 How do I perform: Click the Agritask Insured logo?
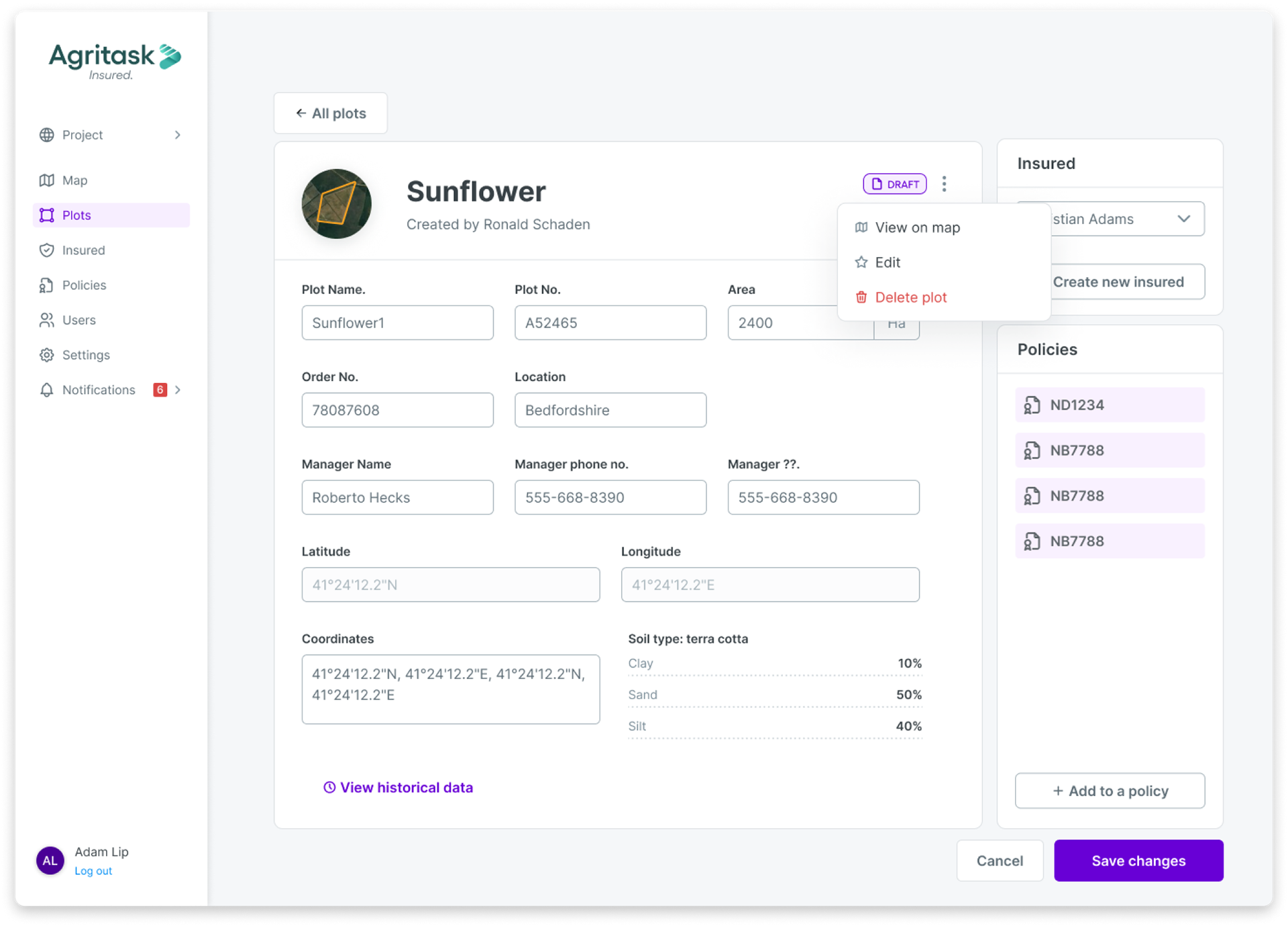click(x=114, y=62)
